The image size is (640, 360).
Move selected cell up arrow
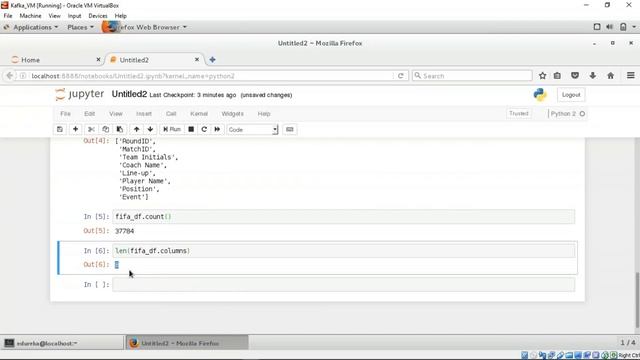point(136,129)
